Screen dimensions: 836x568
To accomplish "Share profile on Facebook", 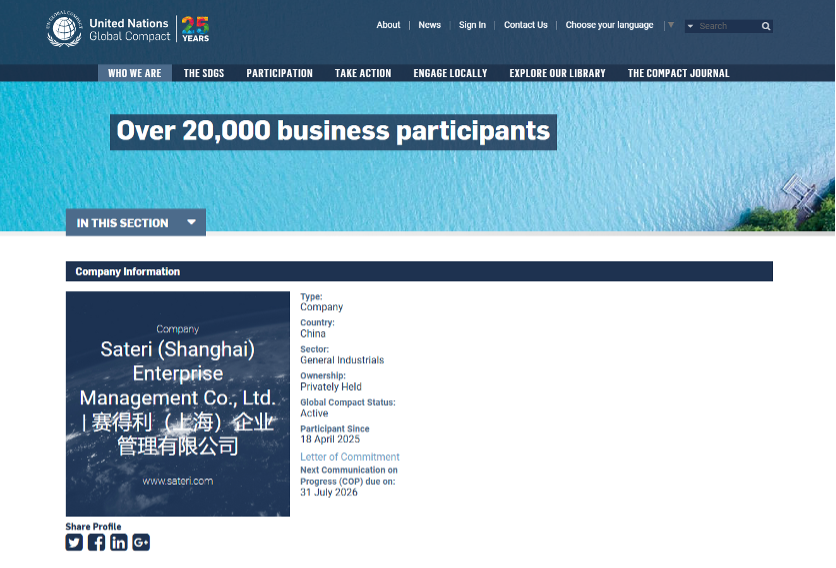I will 97,542.
